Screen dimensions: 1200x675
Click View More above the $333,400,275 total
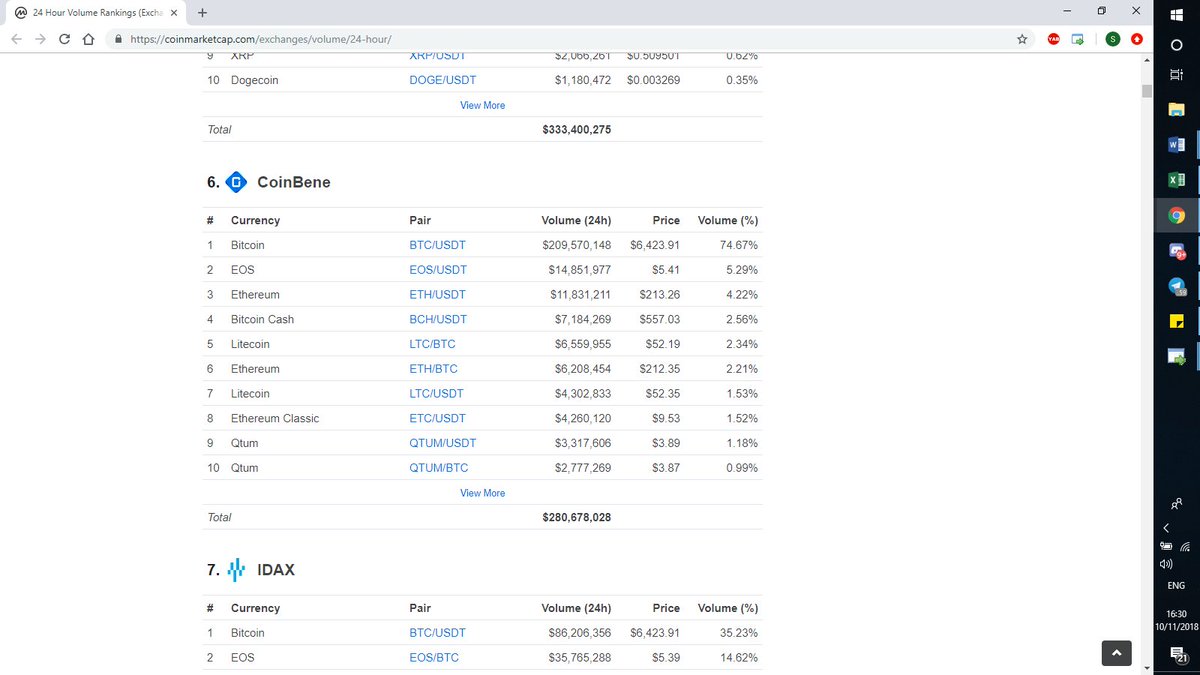[x=483, y=105]
